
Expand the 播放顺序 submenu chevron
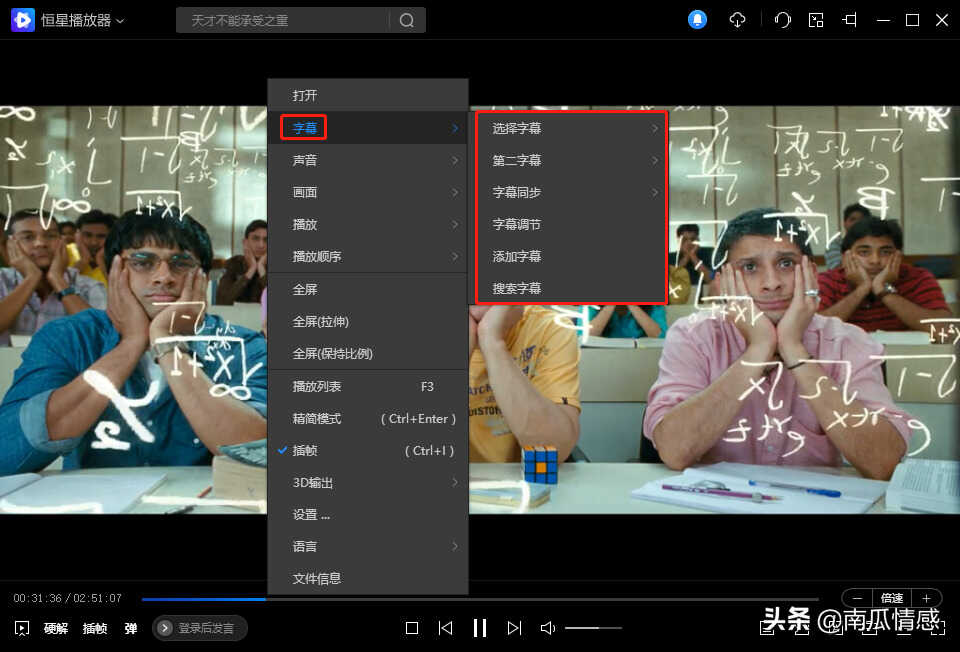[x=455, y=257]
